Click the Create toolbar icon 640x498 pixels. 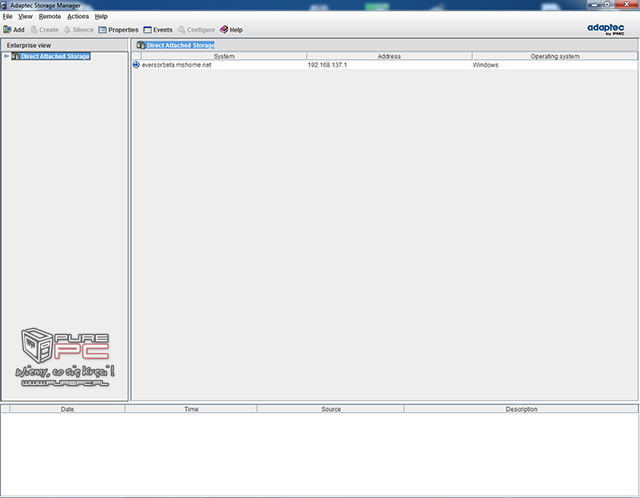pyautogui.click(x=34, y=30)
